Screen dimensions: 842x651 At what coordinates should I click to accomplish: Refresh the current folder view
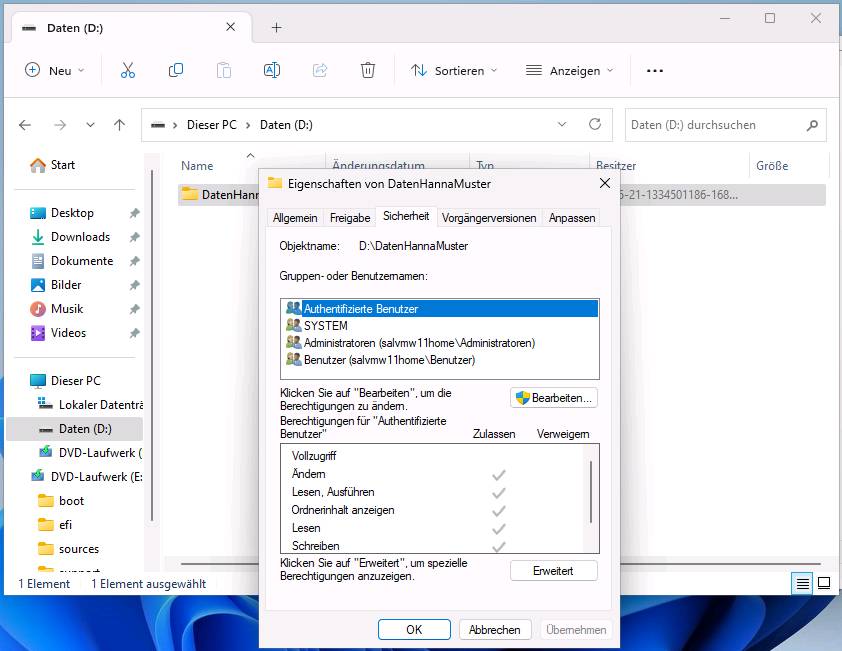click(593, 124)
